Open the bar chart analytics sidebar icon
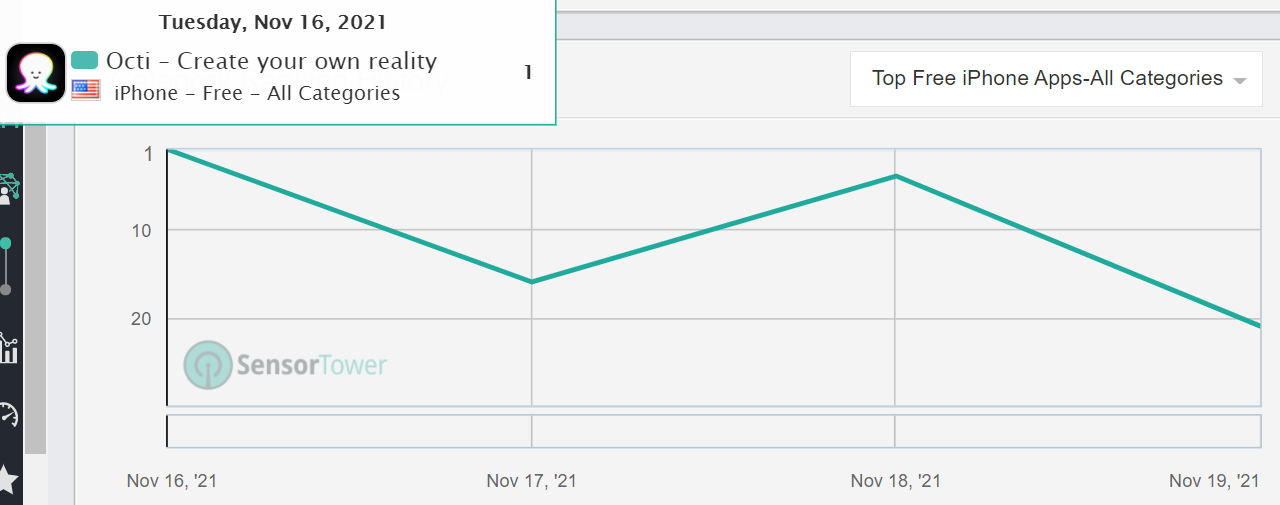Screen dimensions: 1280x505 pos(9,349)
